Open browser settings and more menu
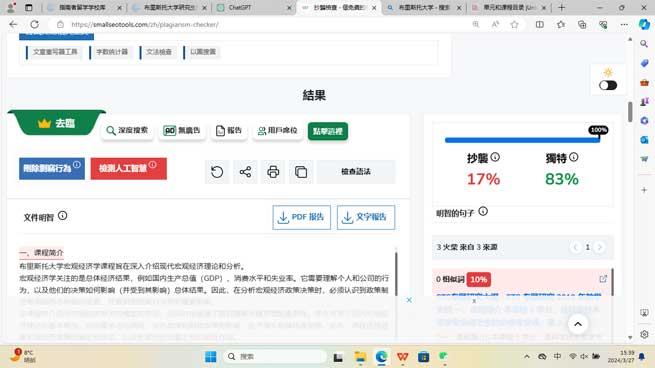 point(624,25)
